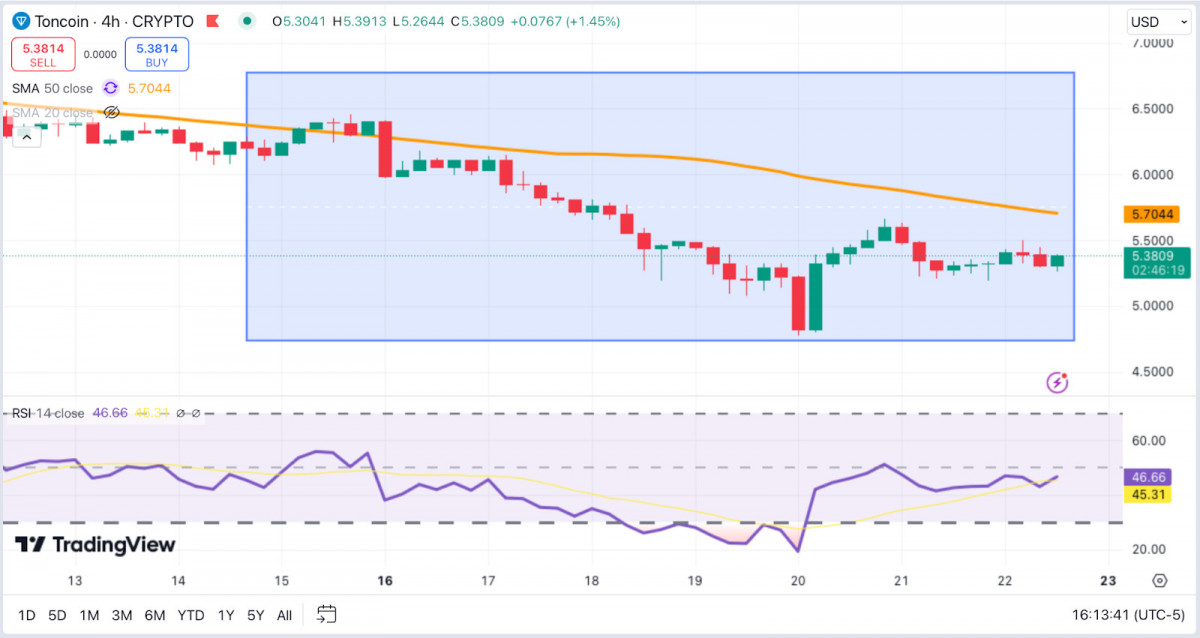This screenshot has width=1200, height=638.
Task: Click date label 20 on time axis
Action: [x=798, y=581]
